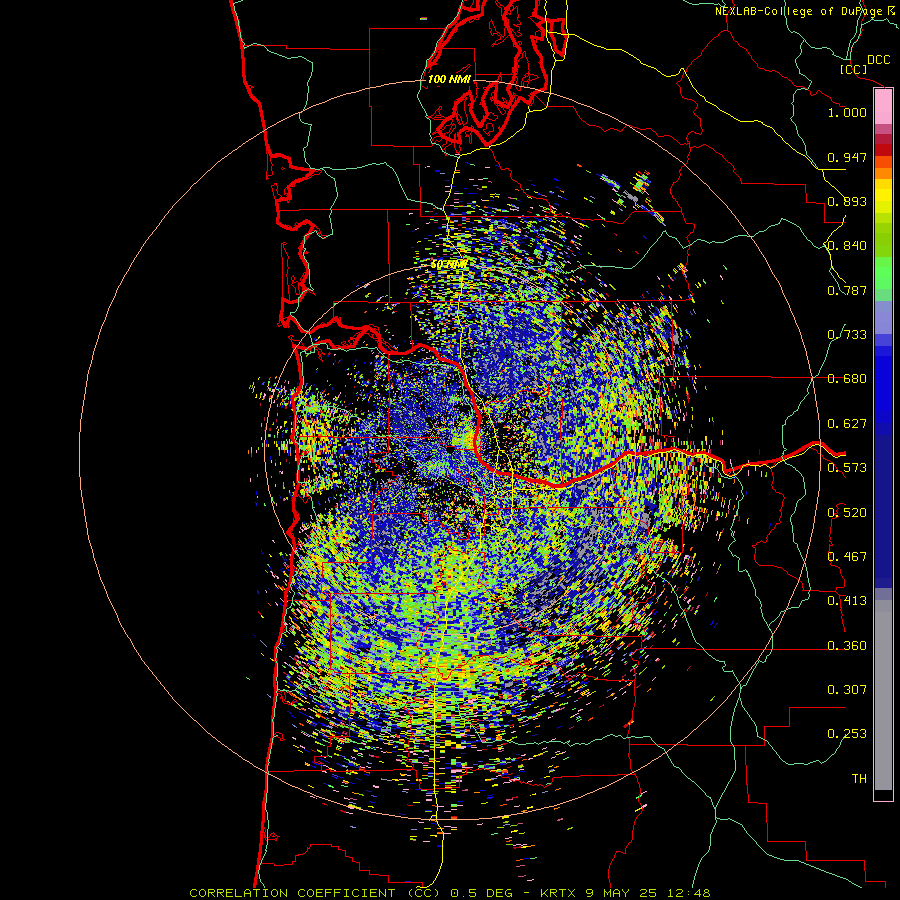Click the 0.520 legend value
Image resolution: width=900 pixels, height=900 pixels.
[847, 513]
